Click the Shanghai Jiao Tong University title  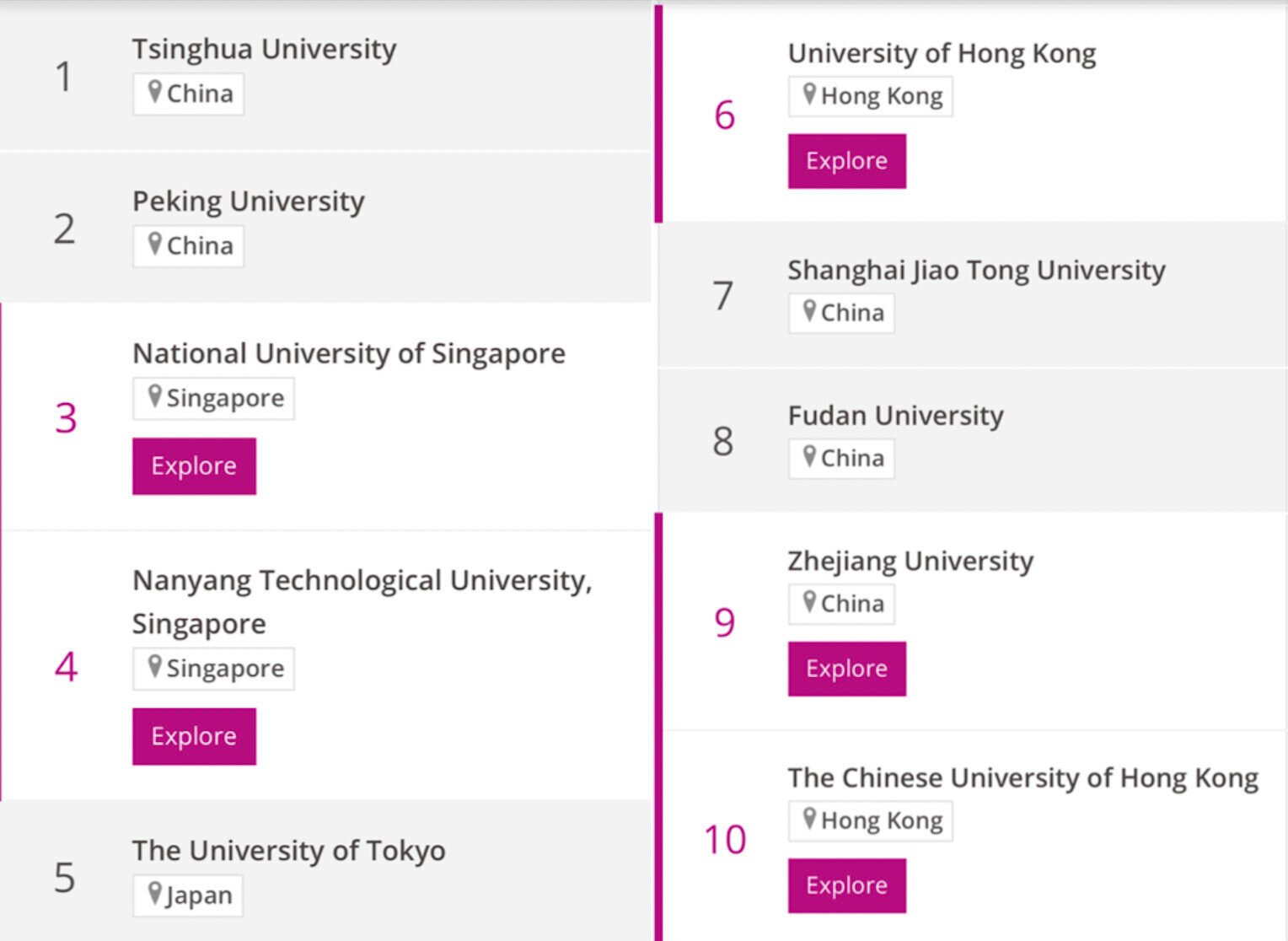pyautogui.click(x=976, y=270)
